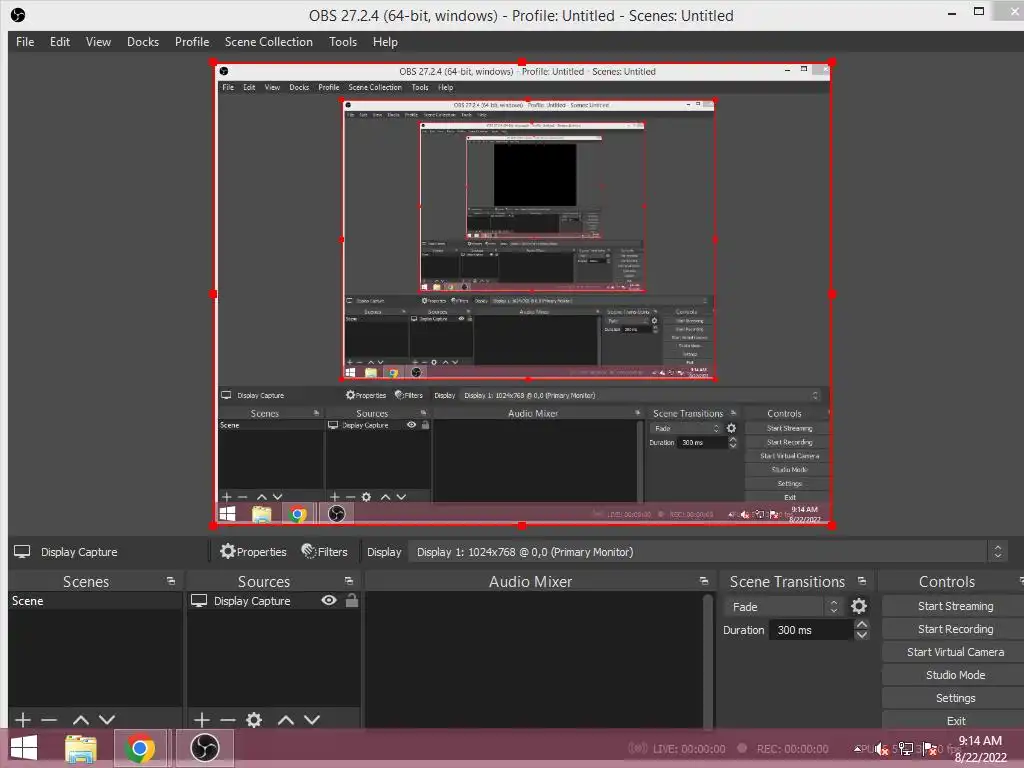
Task: Open the Scene Collection menu
Action: coord(268,42)
